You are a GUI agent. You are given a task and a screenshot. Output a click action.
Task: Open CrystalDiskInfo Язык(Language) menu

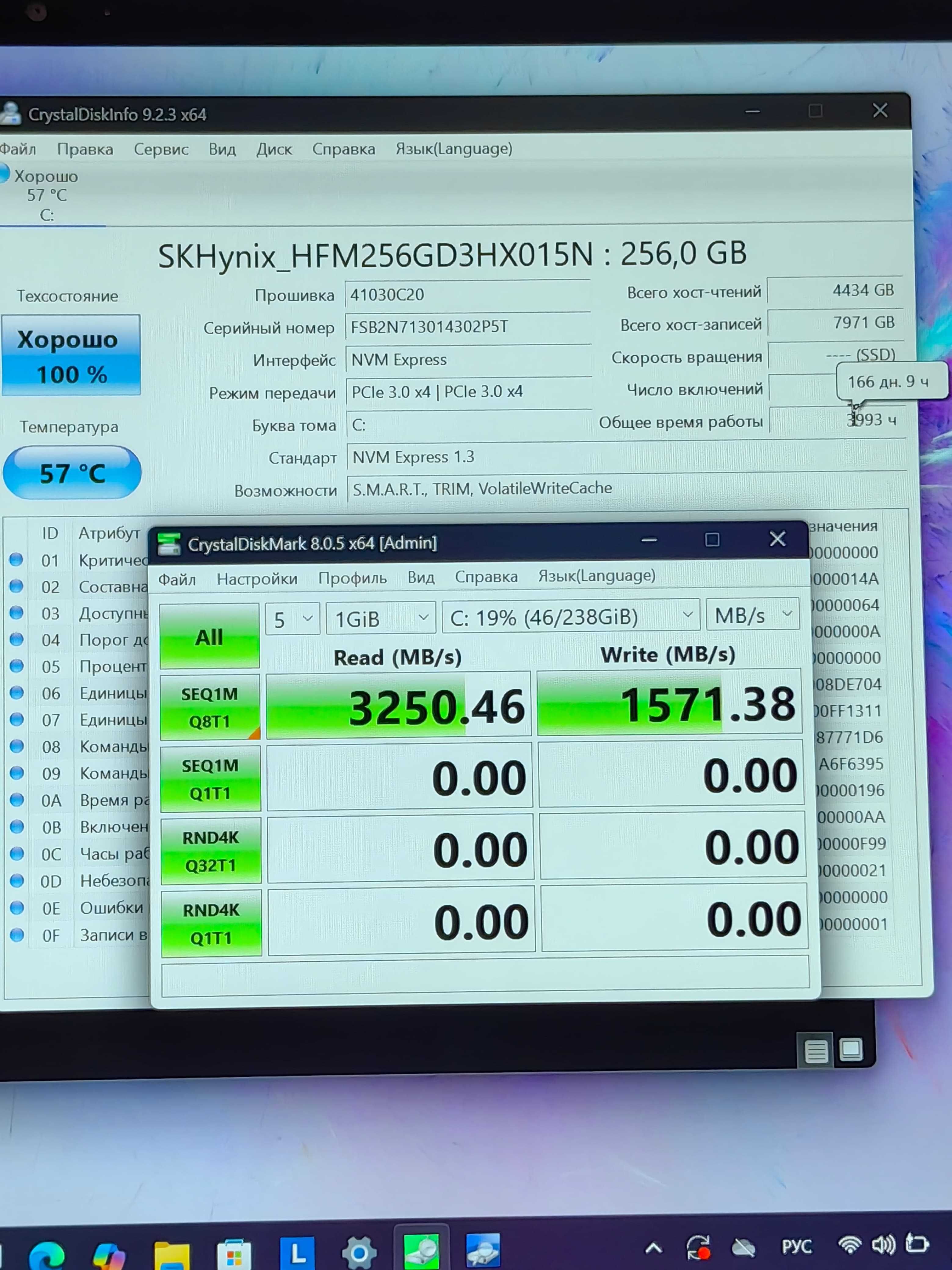click(454, 149)
